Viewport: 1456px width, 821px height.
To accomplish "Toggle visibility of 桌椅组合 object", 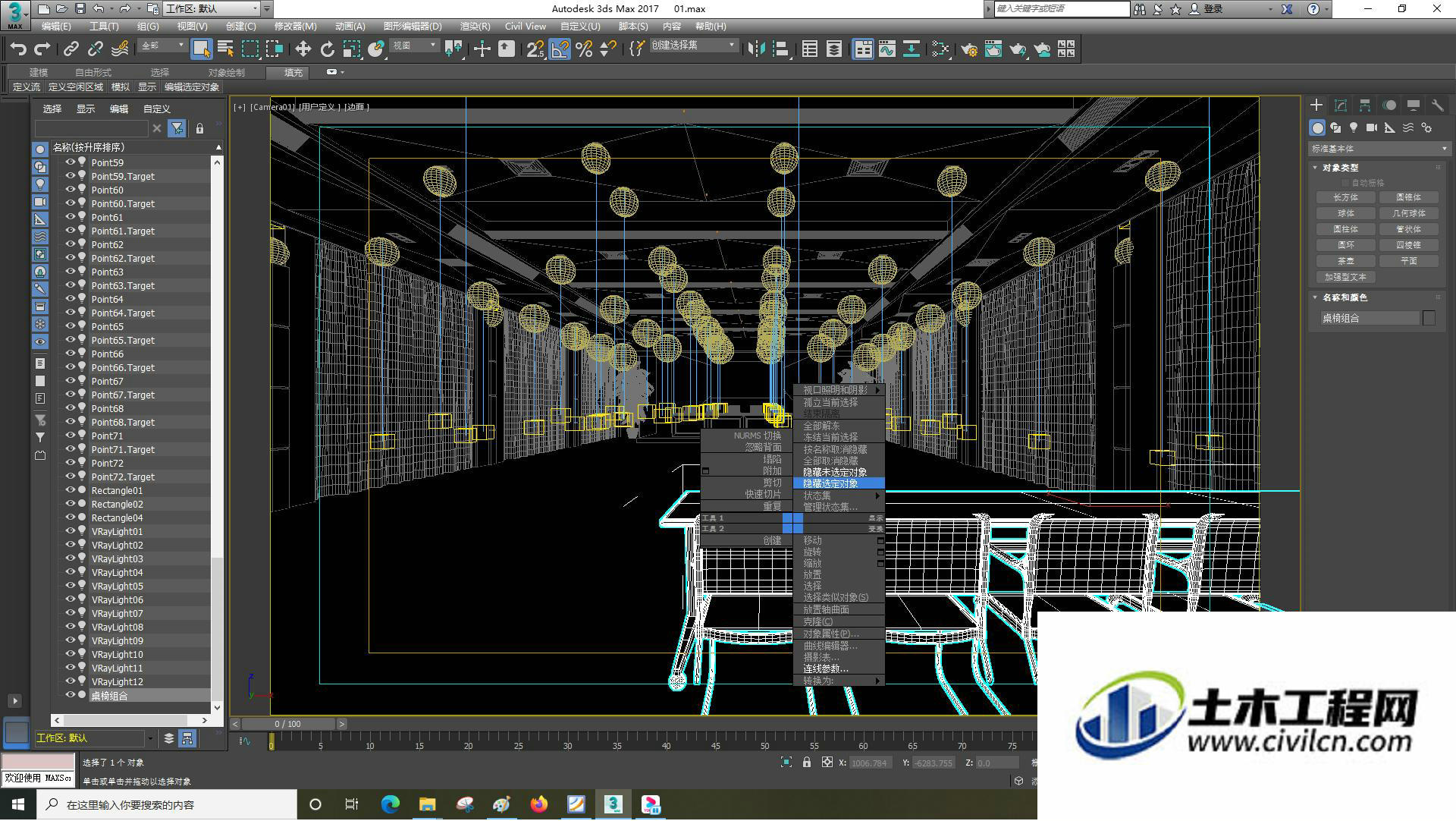I will pyautogui.click(x=71, y=695).
